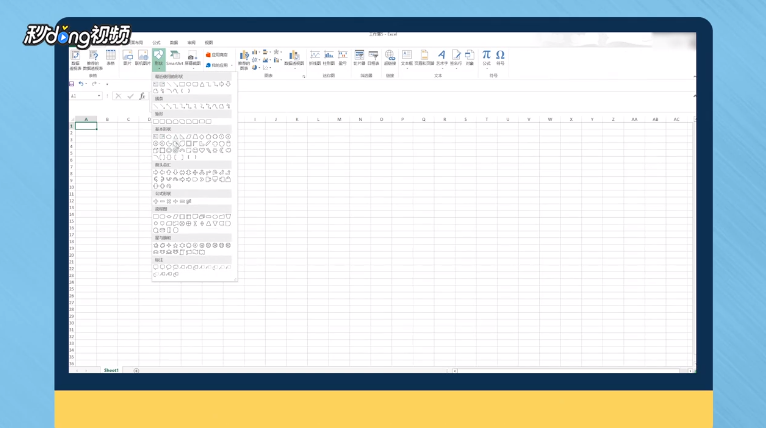Insert an Object from ribbon
Image resolution: width=766 pixels, height=428 pixels.
pos(469,57)
